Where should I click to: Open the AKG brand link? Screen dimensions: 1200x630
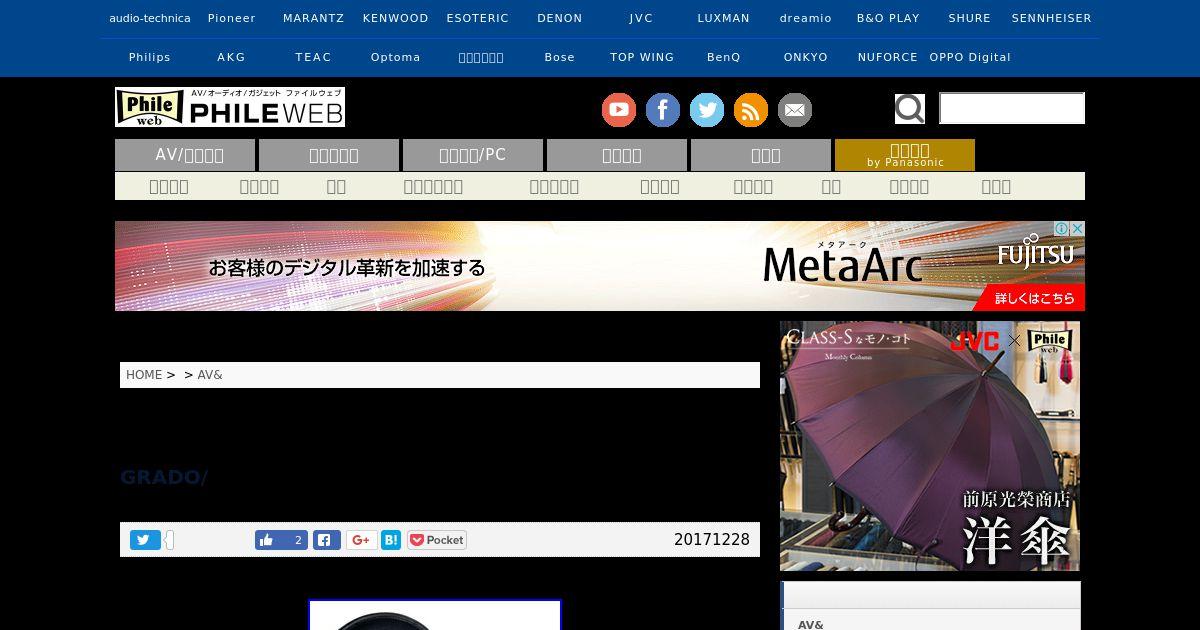(x=232, y=57)
